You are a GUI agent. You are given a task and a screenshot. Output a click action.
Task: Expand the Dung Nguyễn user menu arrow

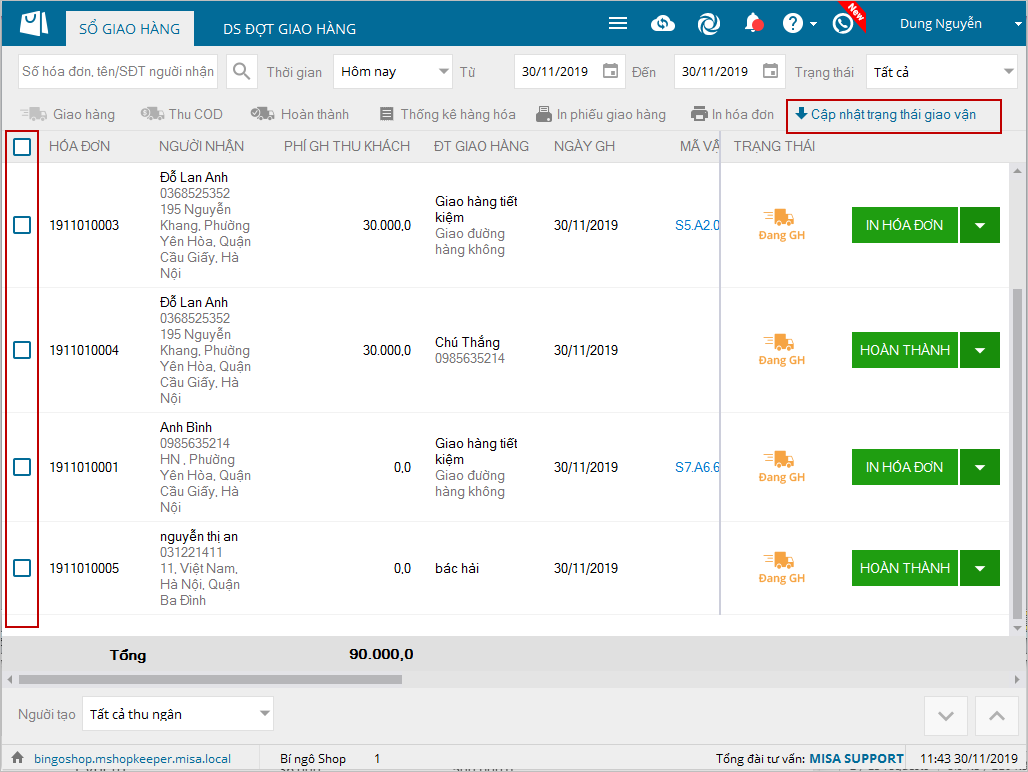1018,24
